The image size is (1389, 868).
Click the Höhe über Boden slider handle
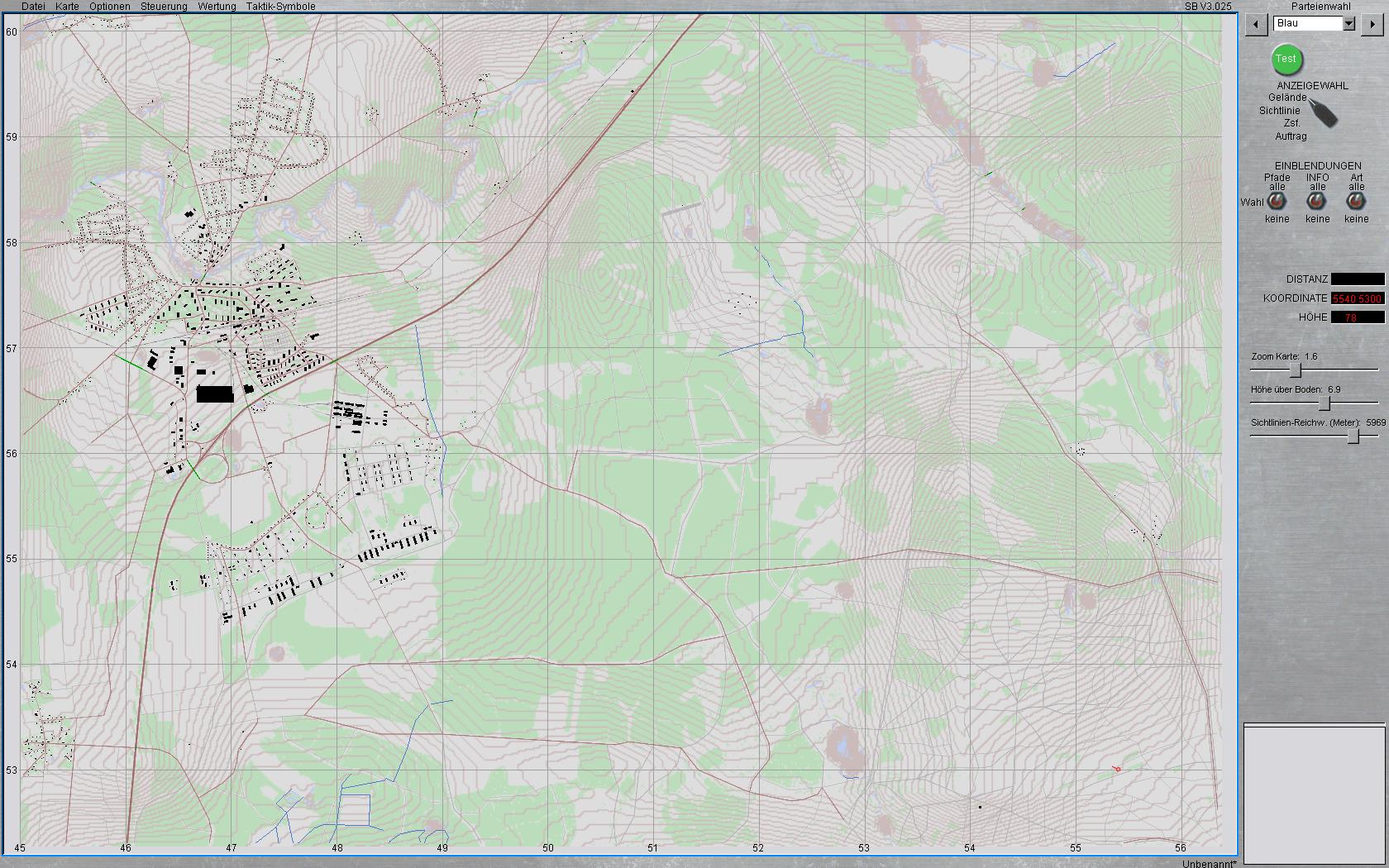click(1325, 403)
